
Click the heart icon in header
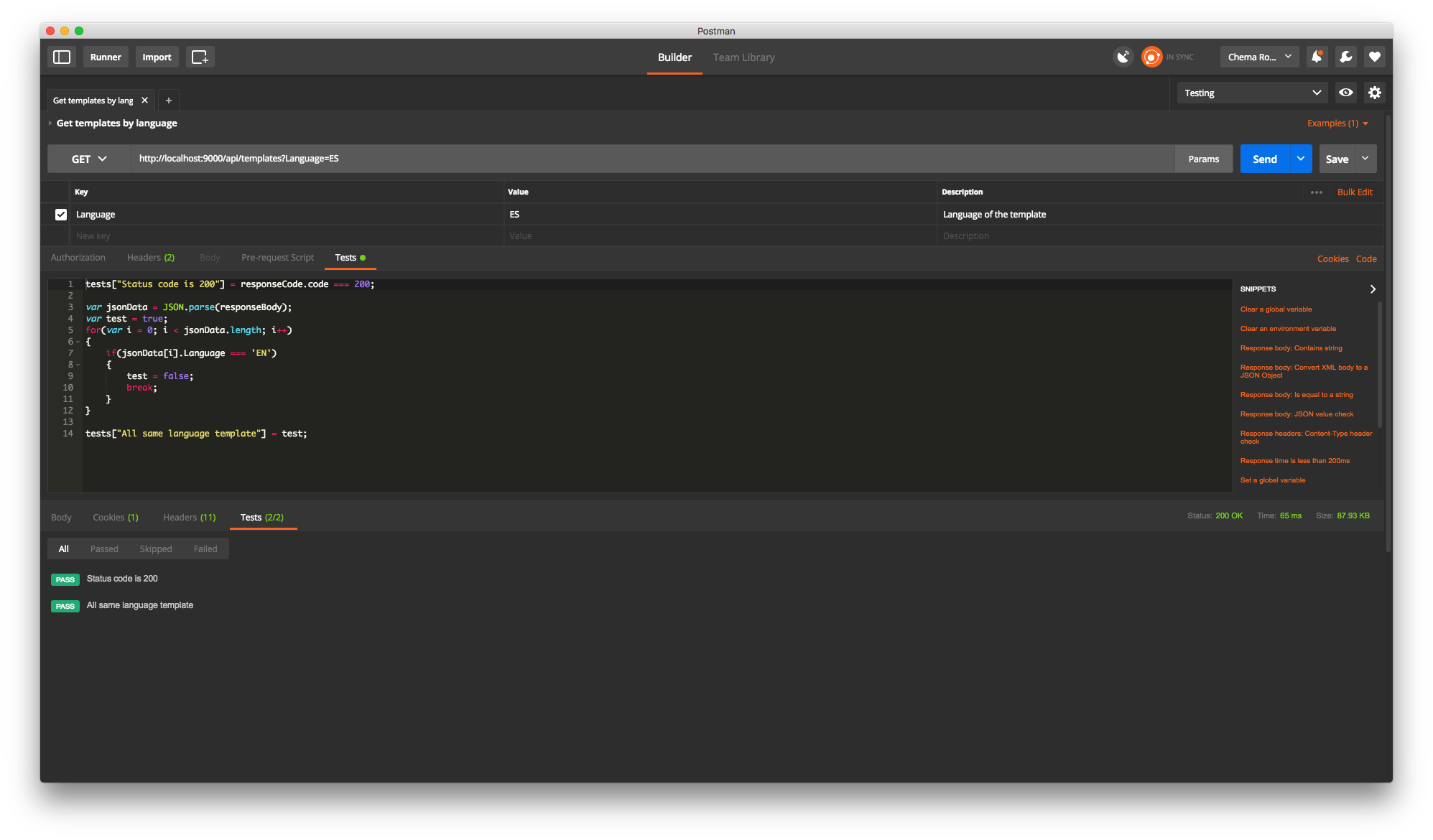1375,57
